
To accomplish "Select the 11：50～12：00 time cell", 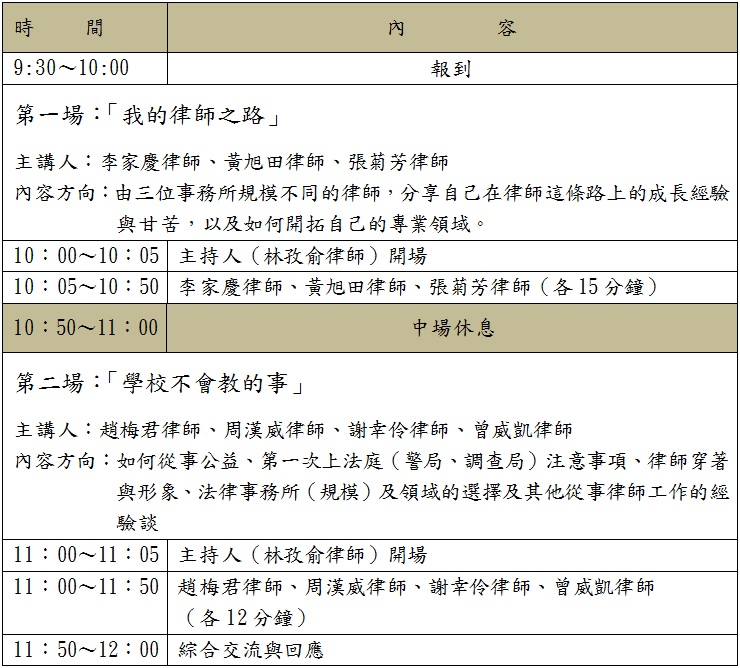I will [x=85, y=650].
